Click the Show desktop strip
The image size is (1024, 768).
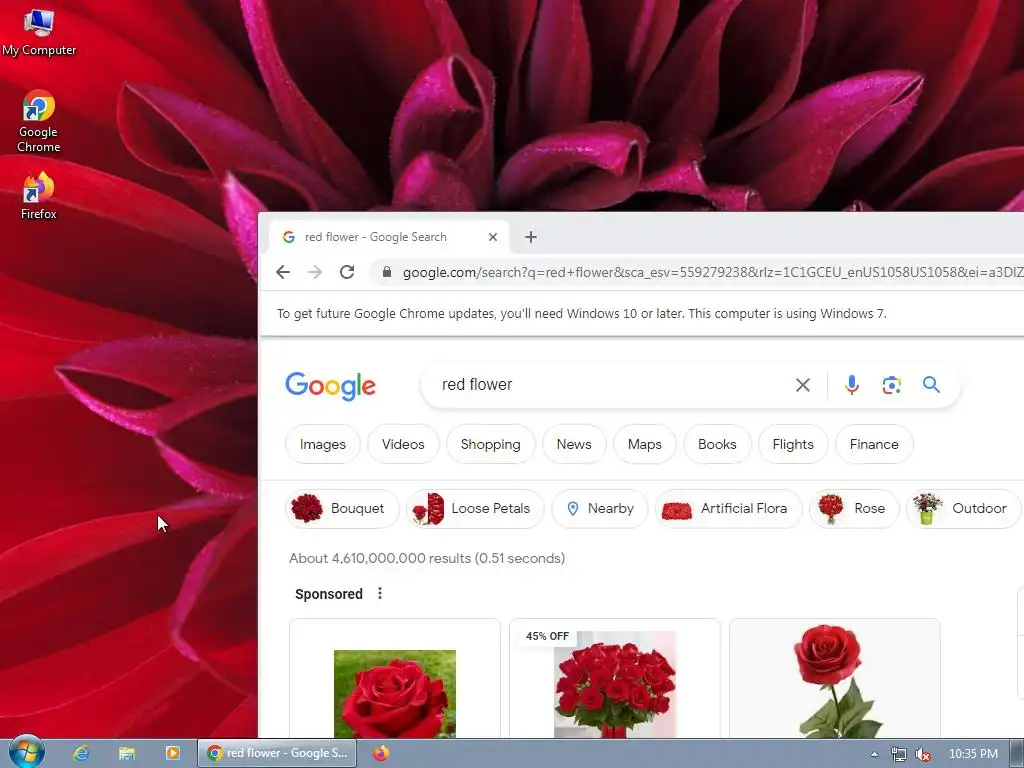pyautogui.click(x=1017, y=754)
